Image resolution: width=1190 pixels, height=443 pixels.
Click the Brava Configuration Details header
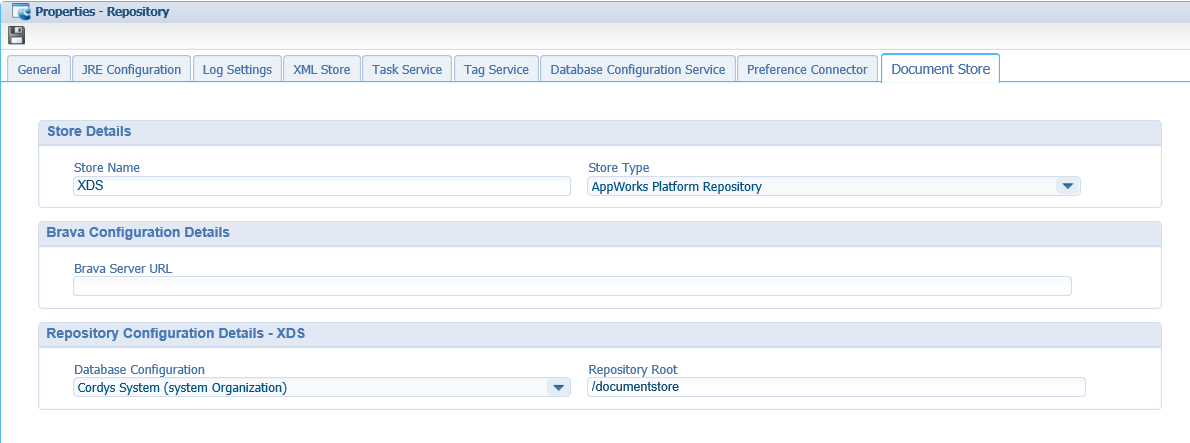click(x=138, y=232)
